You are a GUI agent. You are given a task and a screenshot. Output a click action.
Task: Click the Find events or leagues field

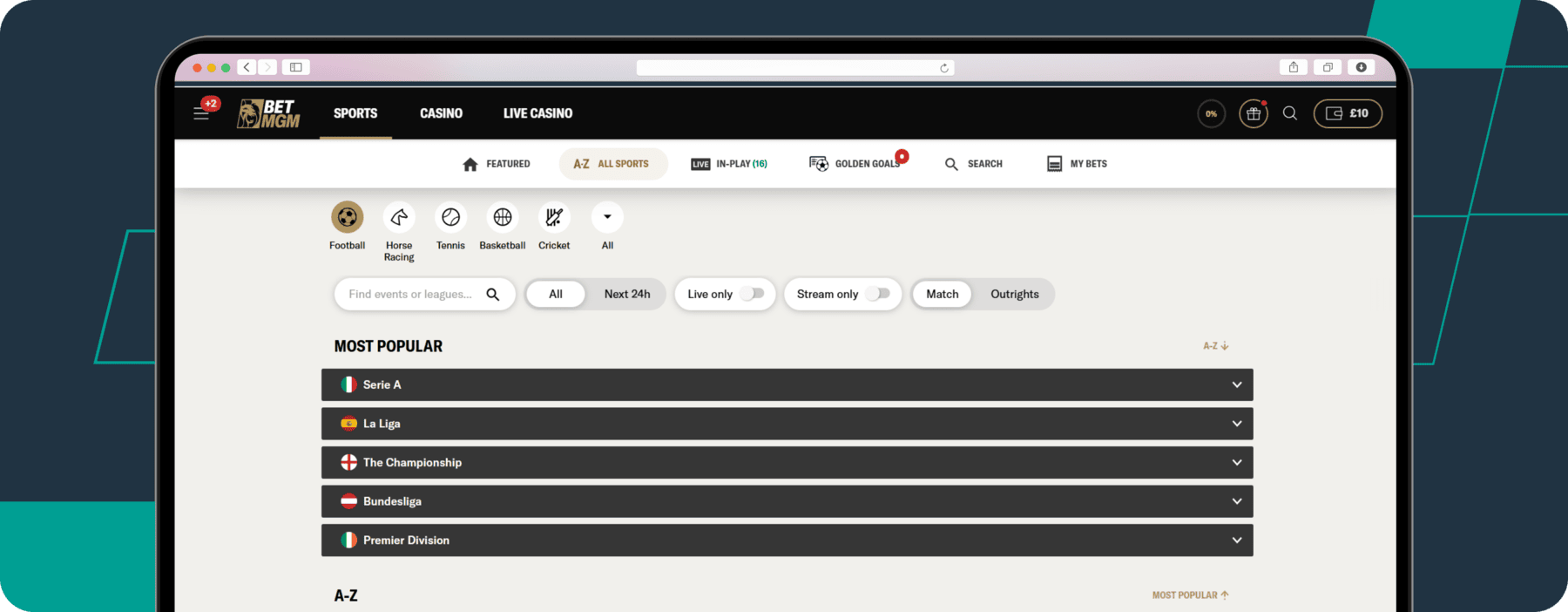pyautogui.click(x=424, y=295)
